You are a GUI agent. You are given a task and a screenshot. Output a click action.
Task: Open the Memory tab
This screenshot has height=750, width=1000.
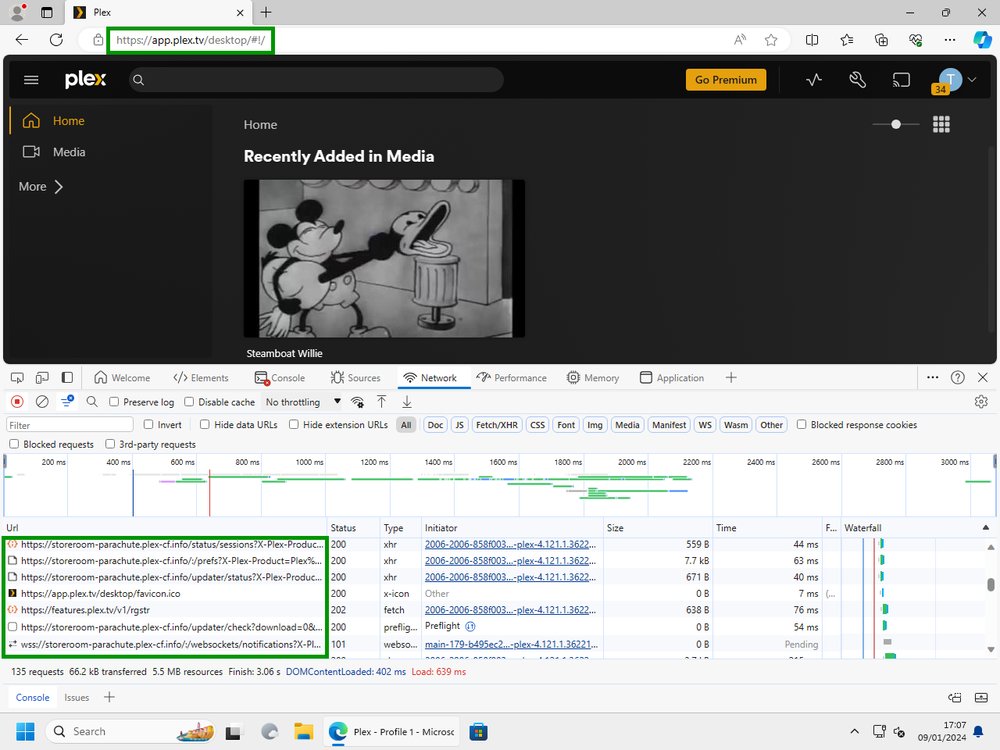(592, 378)
